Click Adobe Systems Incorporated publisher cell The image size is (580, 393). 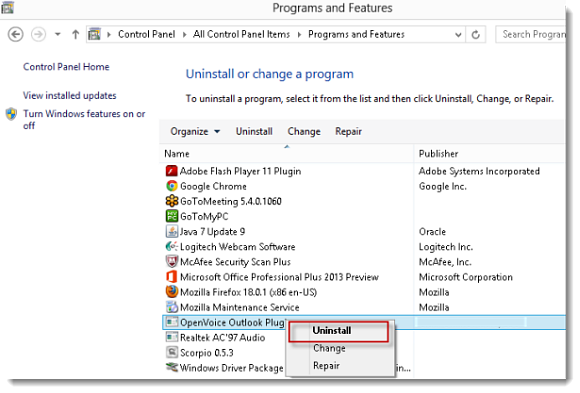[479, 171]
